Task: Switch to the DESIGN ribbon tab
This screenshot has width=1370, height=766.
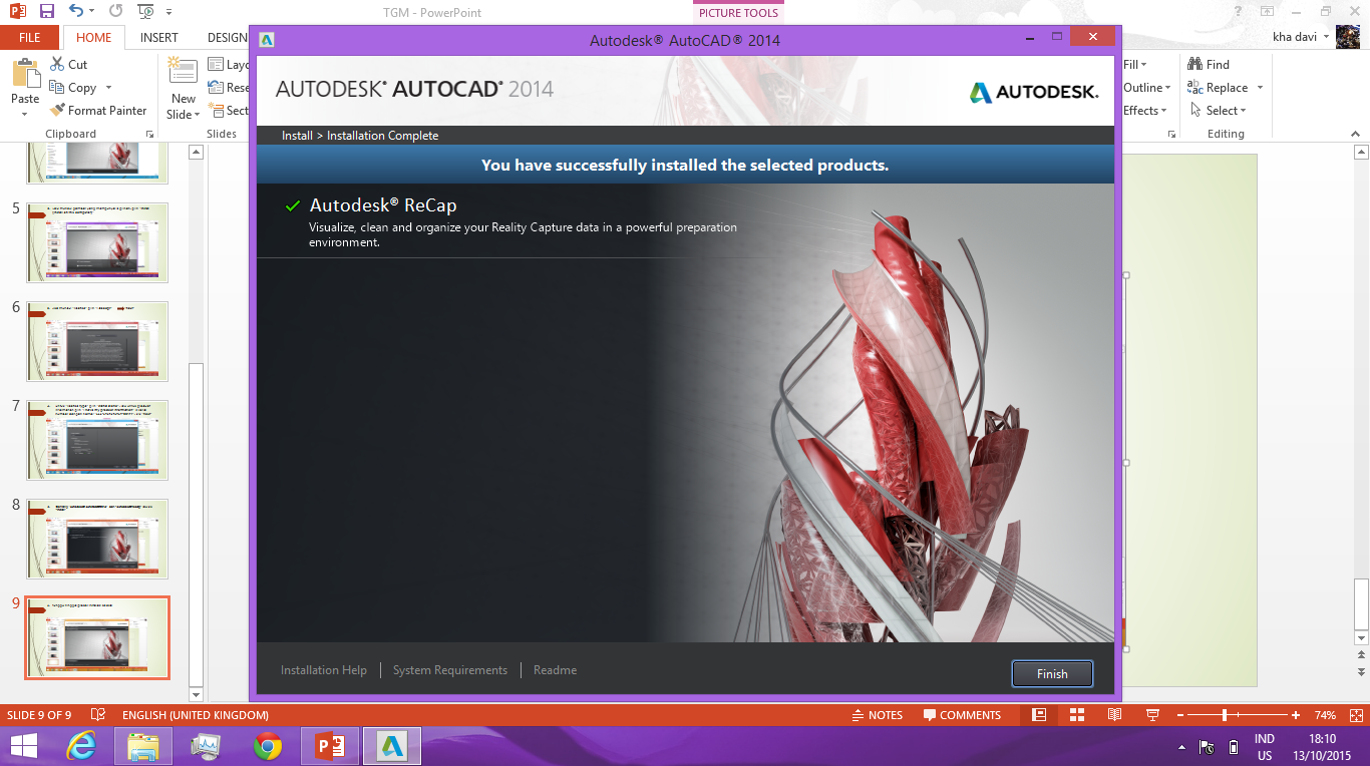Action: coord(227,37)
